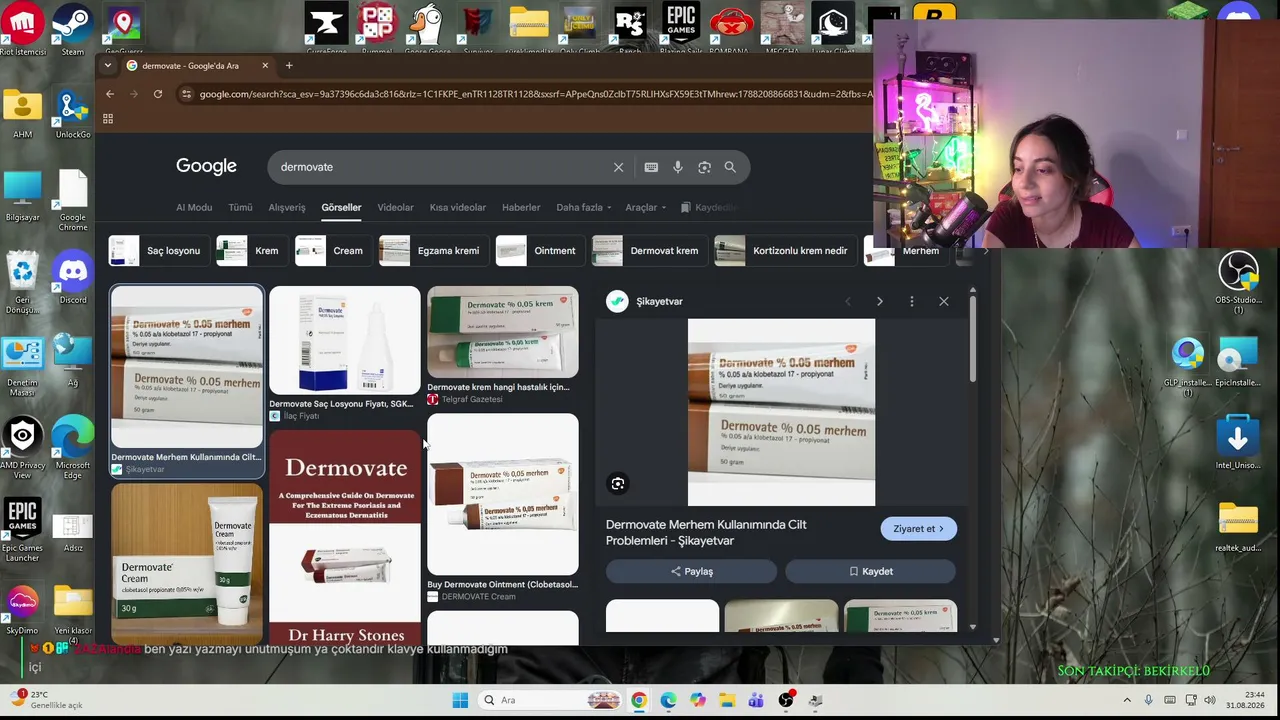Open File Explorer from the taskbar
Viewport: 1280px width, 720px height.
[x=727, y=700]
